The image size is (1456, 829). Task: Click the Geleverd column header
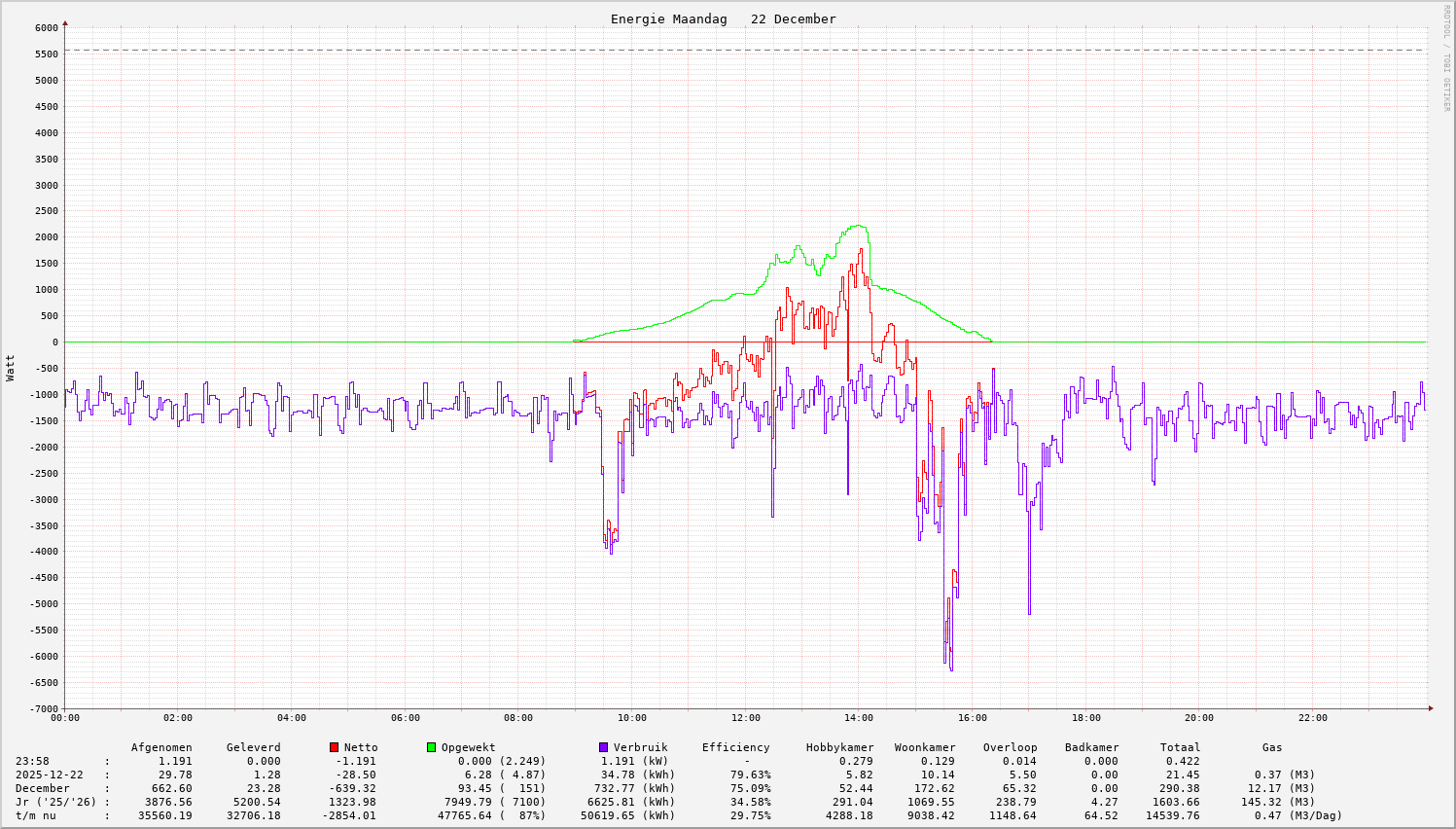point(253,747)
